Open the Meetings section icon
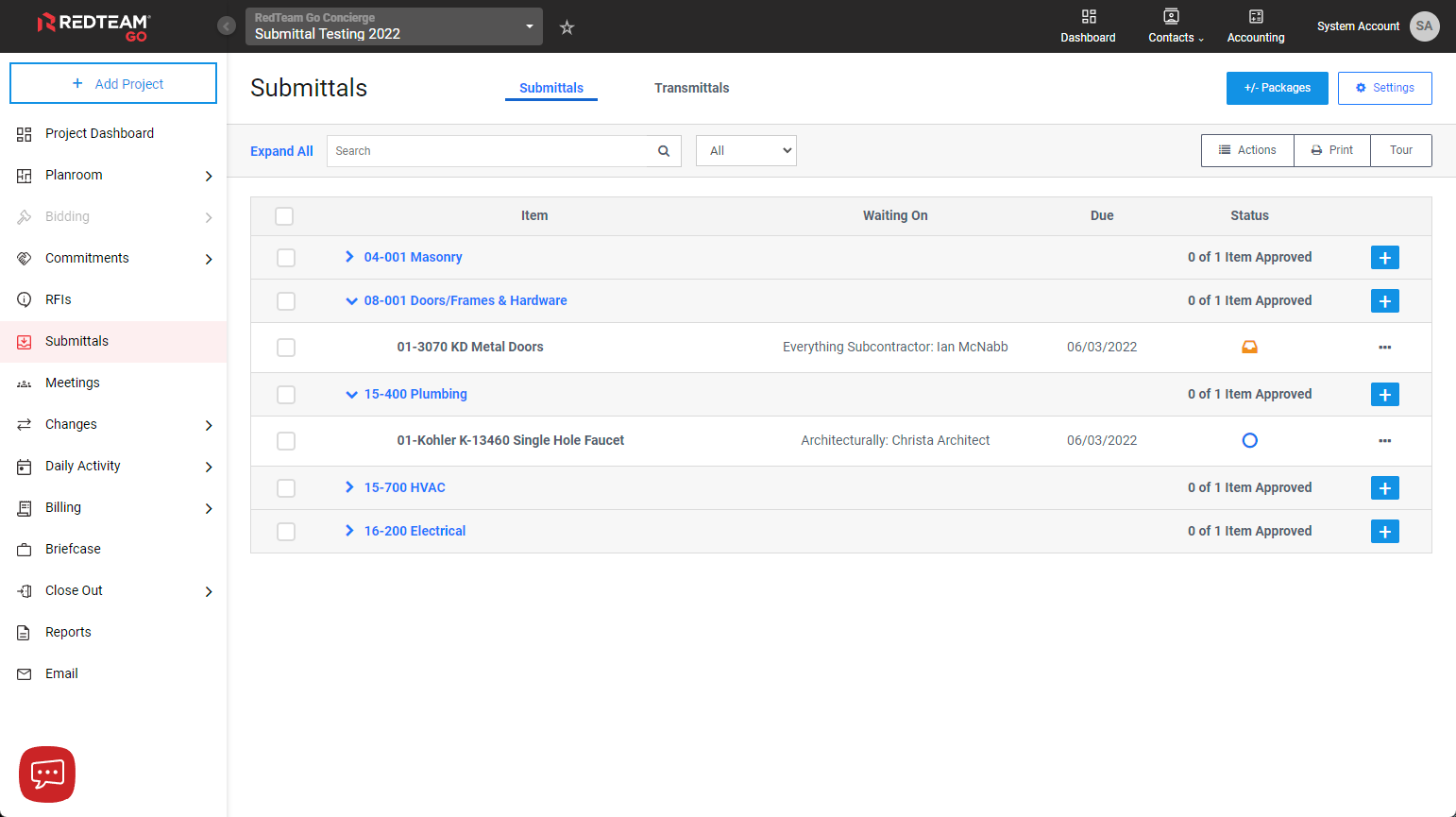This screenshot has width=1456, height=817. (x=24, y=383)
